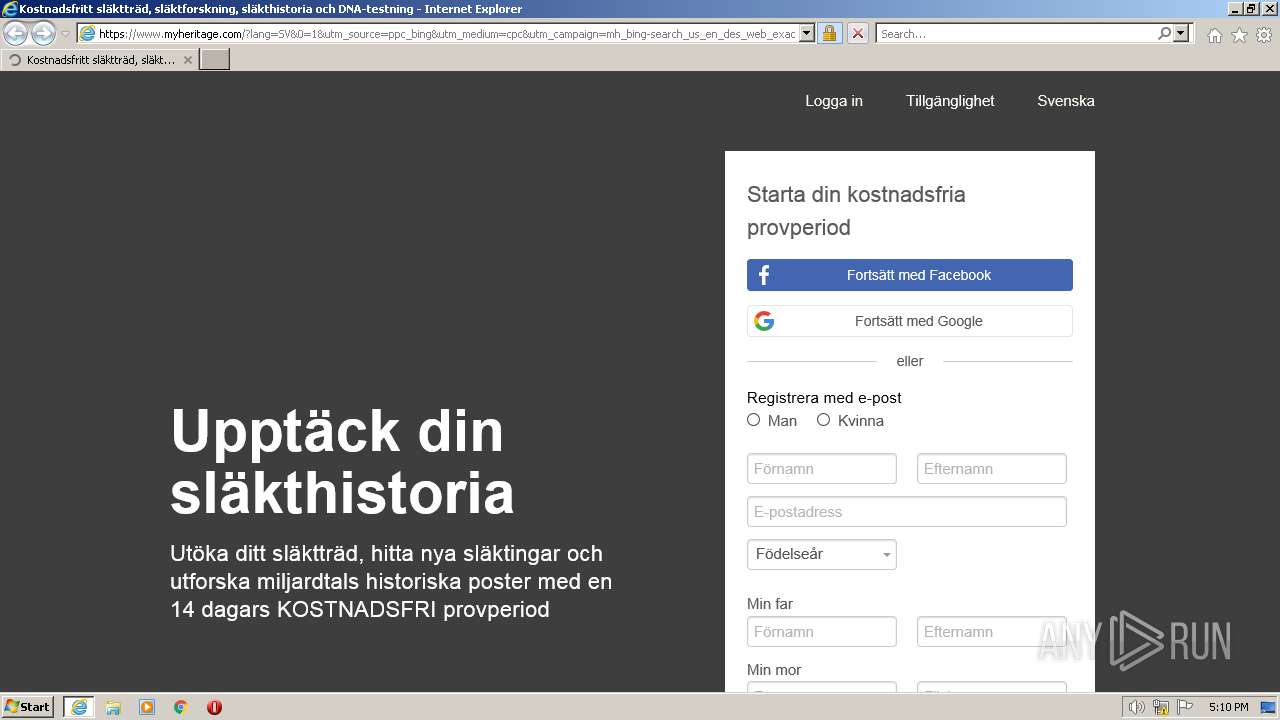Click the myheritage.com address bar URL
The image size is (1280, 720).
(x=447, y=33)
